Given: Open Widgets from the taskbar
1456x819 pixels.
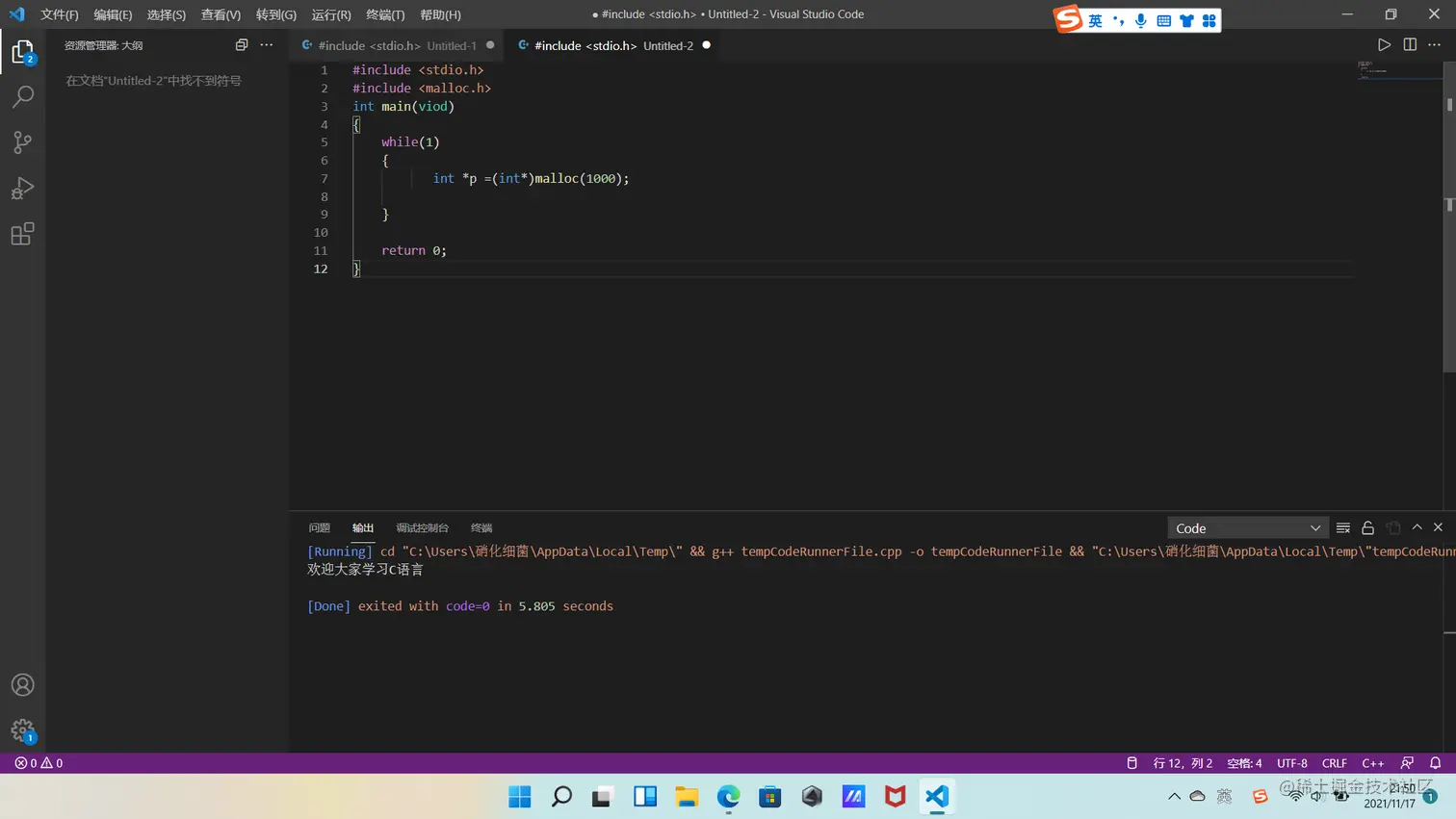Looking at the screenshot, I should click(x=645, y=797).
